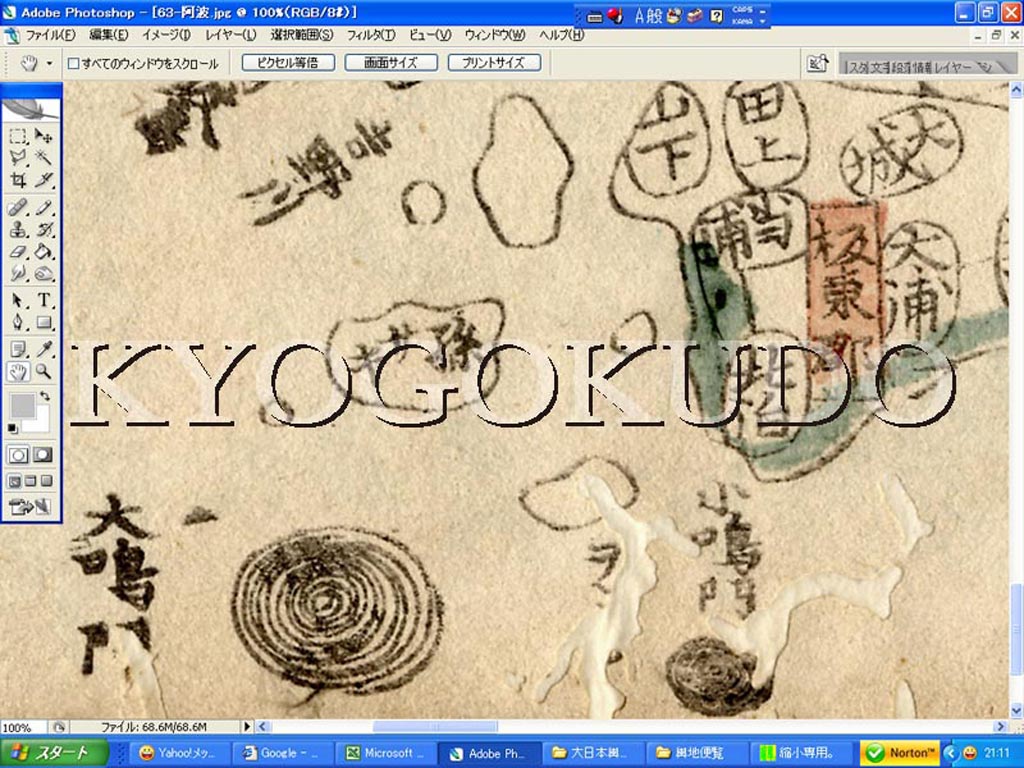Select the Zoom magnifier tool
The height and width of the screenshot is (768, 1024).
coord(43,372)
